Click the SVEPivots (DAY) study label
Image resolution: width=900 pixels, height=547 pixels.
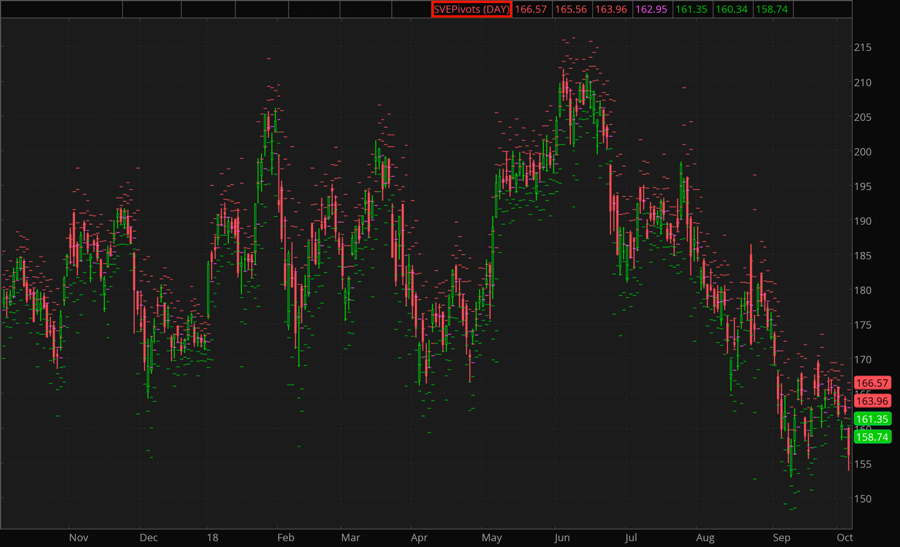tap(471, 9)
